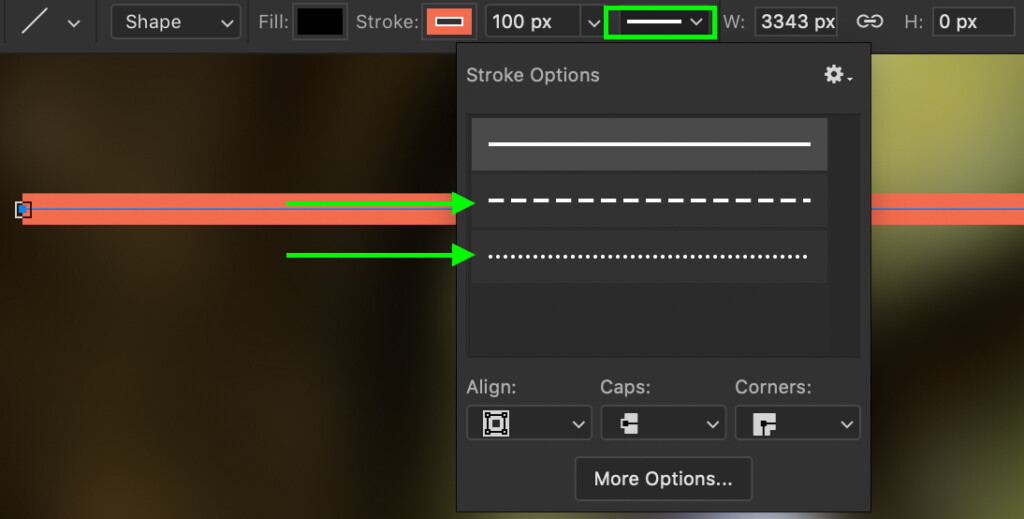This screenshot has width=1024, height=519.
Task: Select the path anchor point handle
Action: click(x=23, y=209)
